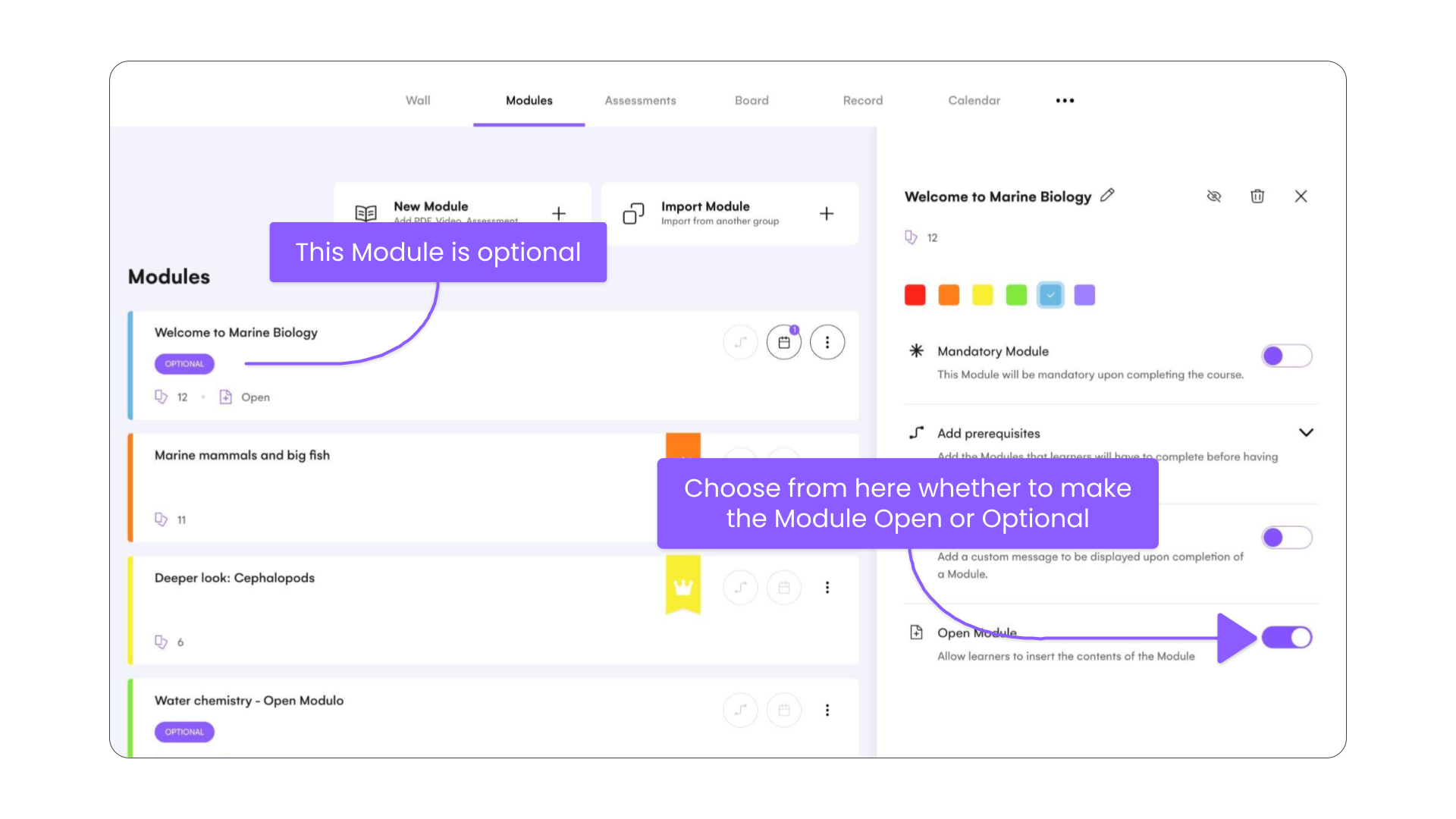The width and height of the screenshot is (1456, 819).
Task: Pick the purple color swatch
Action: click(1084, 295)
